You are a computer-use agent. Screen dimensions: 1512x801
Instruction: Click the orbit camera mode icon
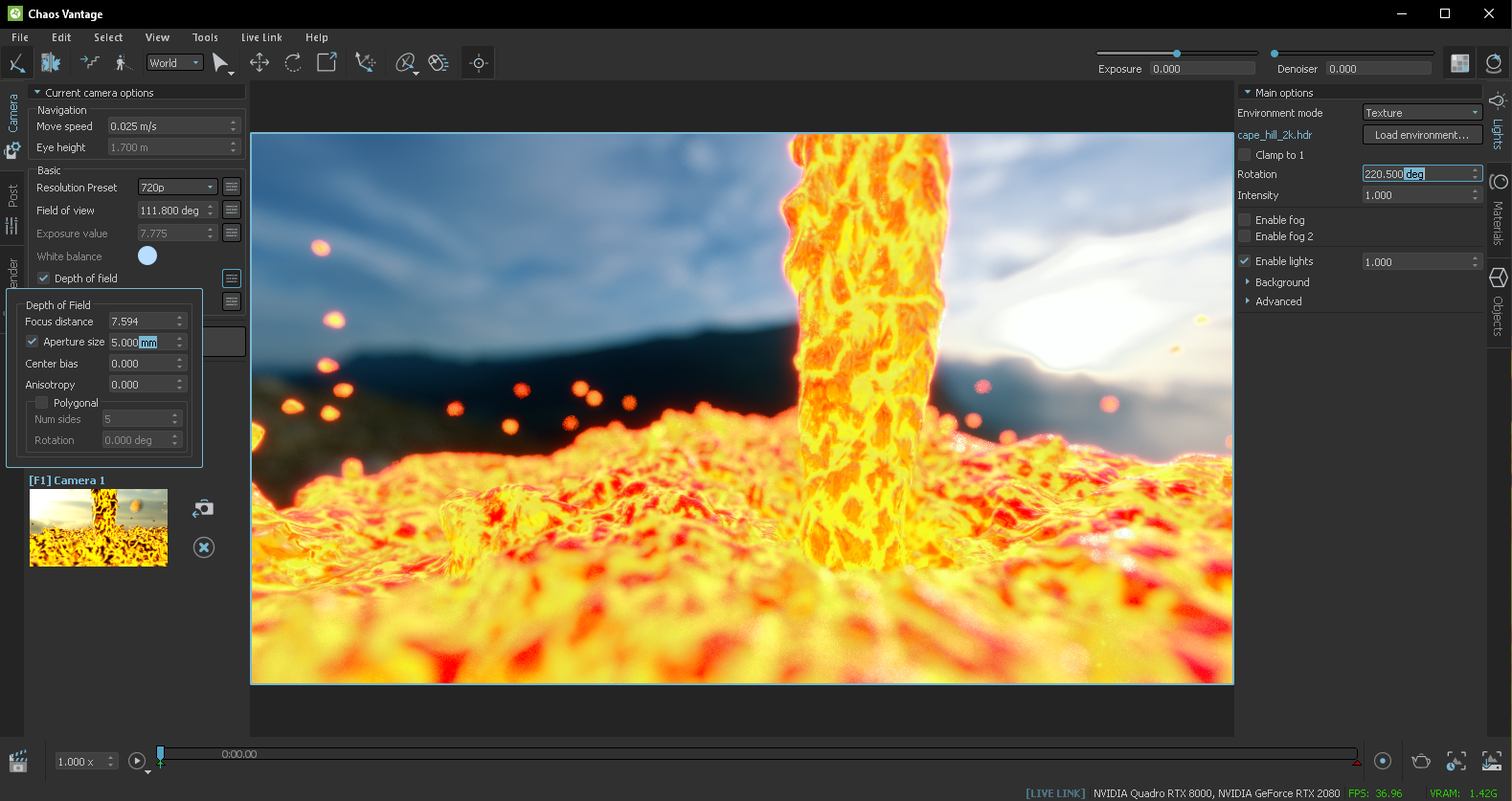406,63
